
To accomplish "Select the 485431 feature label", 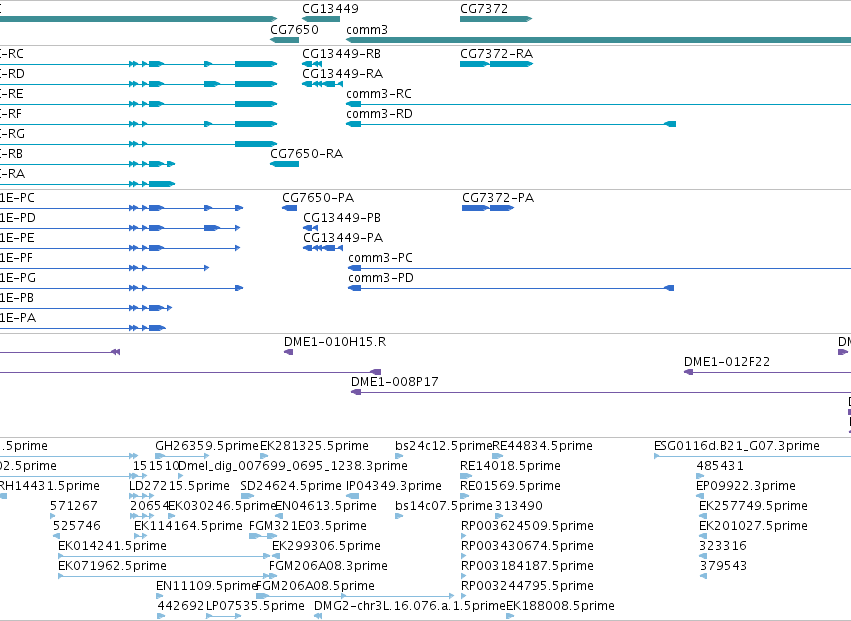I will click(720, 466).
